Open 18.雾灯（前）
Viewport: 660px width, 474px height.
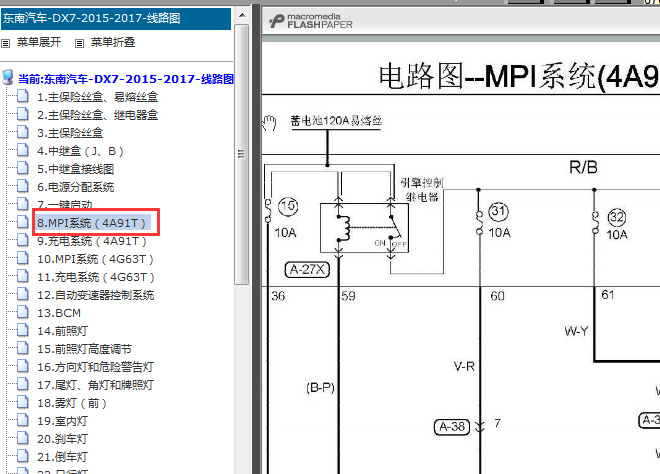tap(72, 403)
